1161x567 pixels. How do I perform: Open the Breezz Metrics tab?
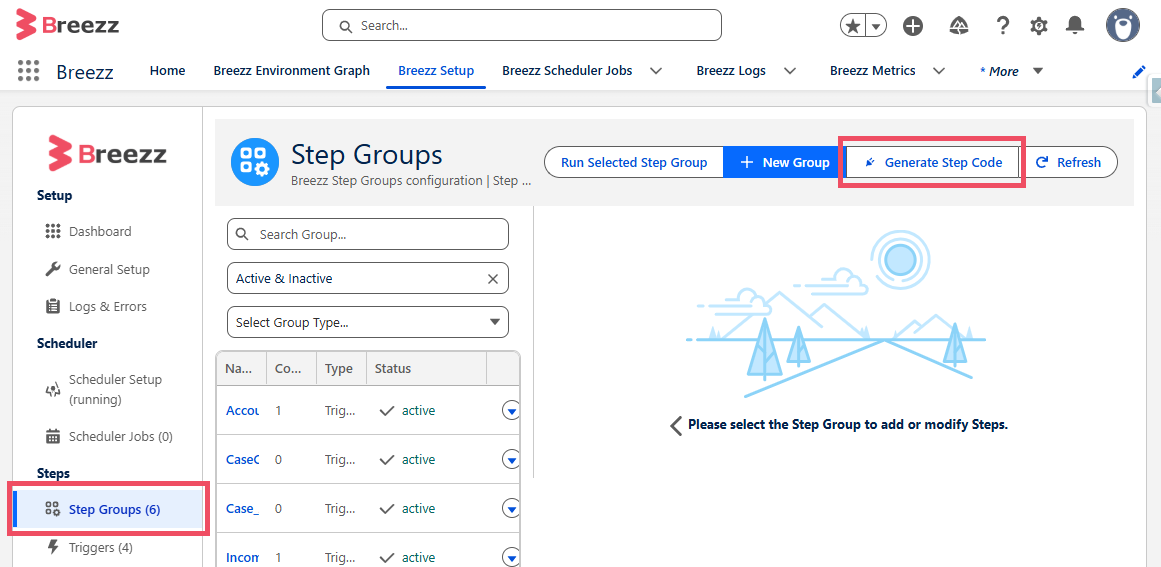pyautogui.click(x=872, y=71)
